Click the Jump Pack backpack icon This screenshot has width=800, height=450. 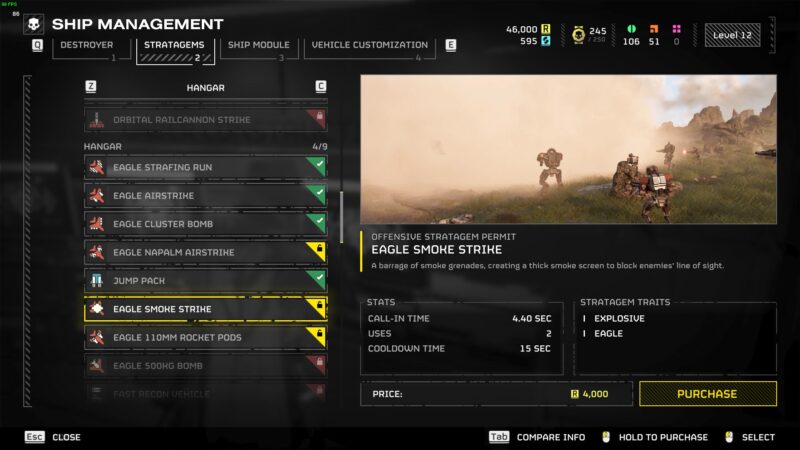point(96,281)
